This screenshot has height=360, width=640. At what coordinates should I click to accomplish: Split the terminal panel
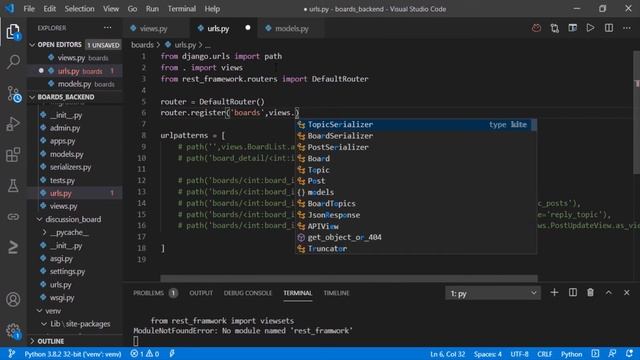tap(573, 293)
